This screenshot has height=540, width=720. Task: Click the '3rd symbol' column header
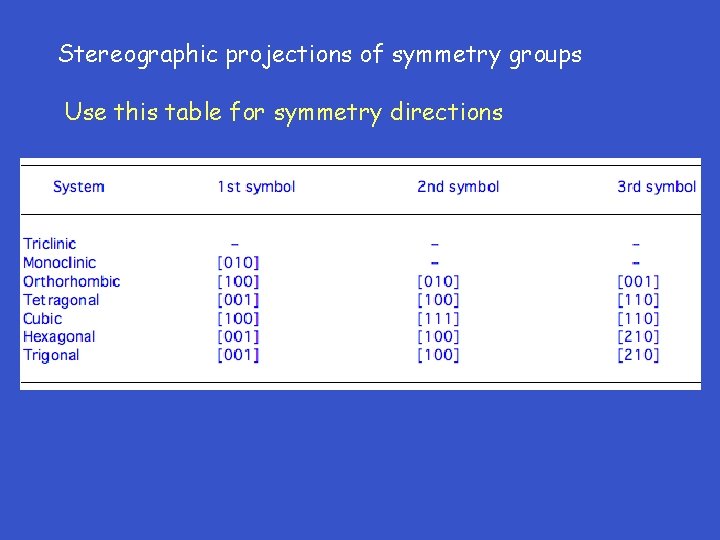pyautogui.click(x=657, y=187)
